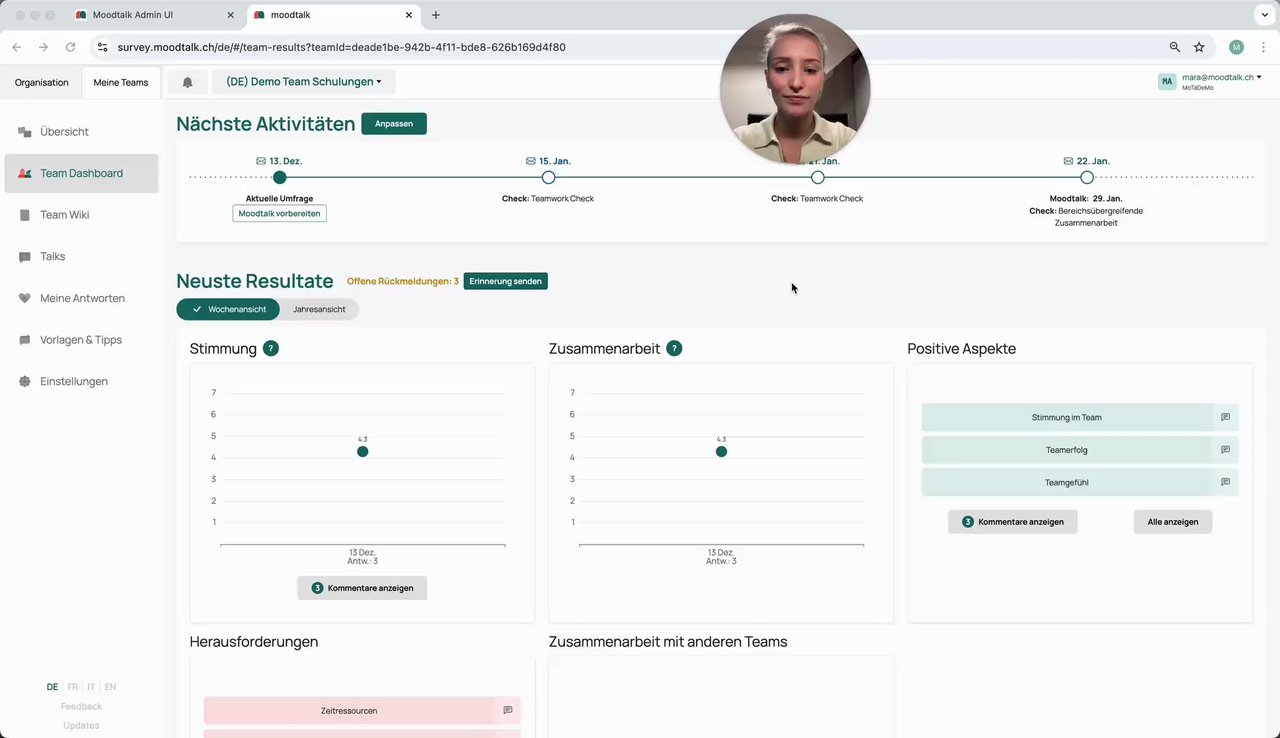Click the Teamerfolg aspect bar
This screenshot has width=1280, height=738.
(1067, 450)
